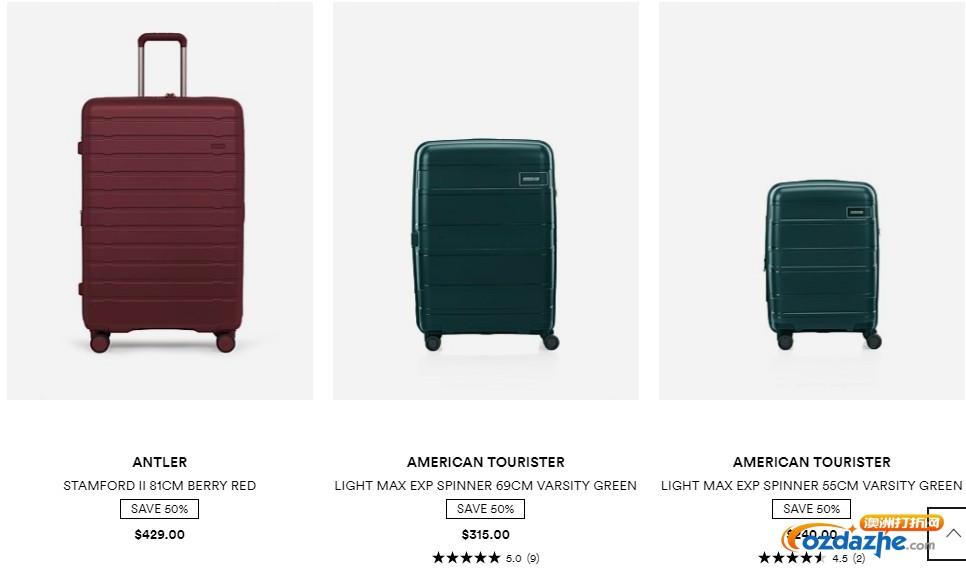The width and height of the screenshot is (966, 570).
Task: Open the Antler berry red suitcase image
Action: (160, 201)
